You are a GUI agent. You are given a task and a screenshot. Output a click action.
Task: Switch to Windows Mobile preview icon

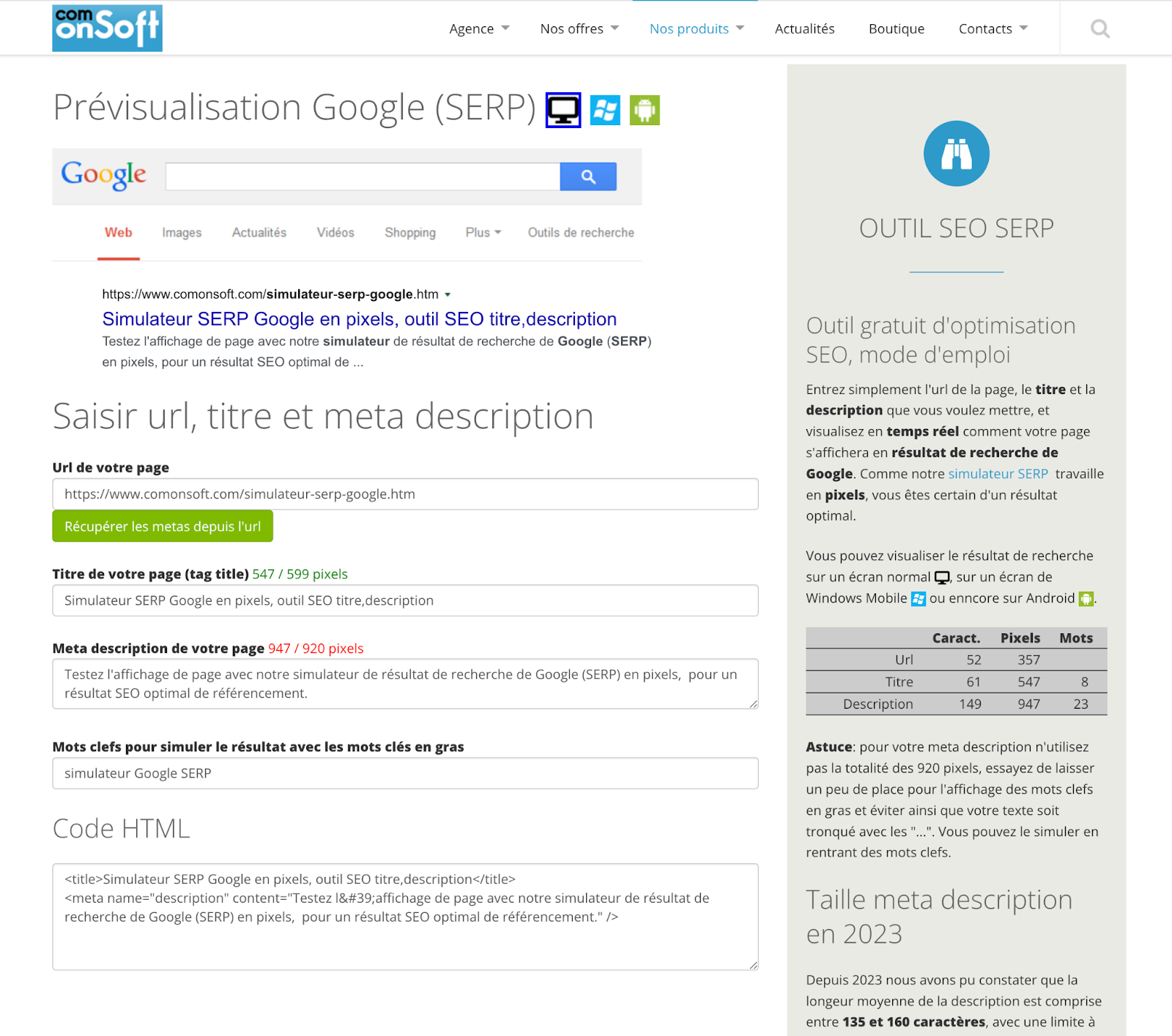click(x=605, y=111)
